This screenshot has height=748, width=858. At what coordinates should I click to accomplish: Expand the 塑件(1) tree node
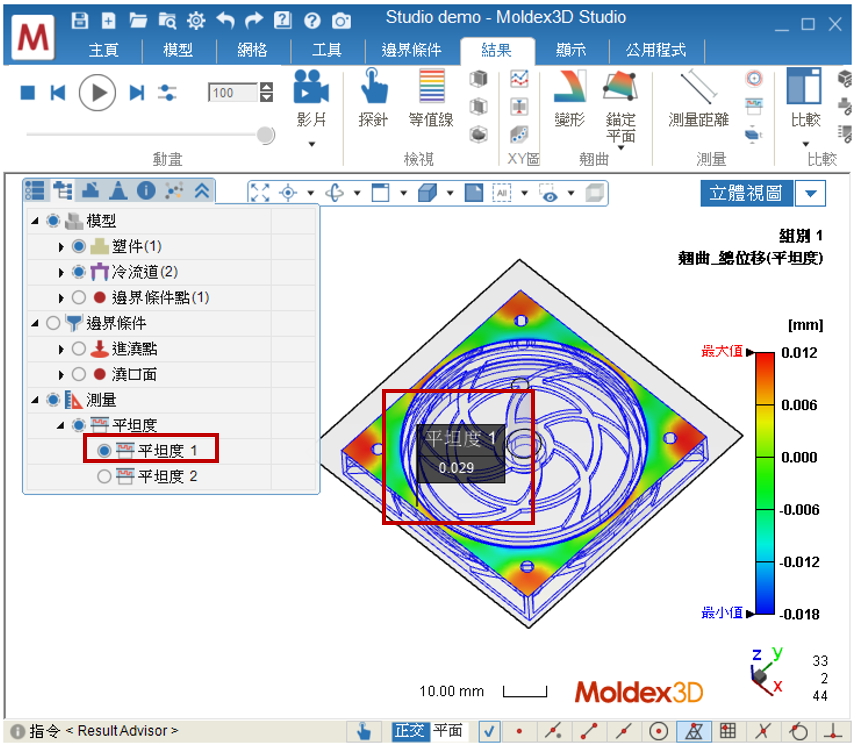[x=62, y=246]
